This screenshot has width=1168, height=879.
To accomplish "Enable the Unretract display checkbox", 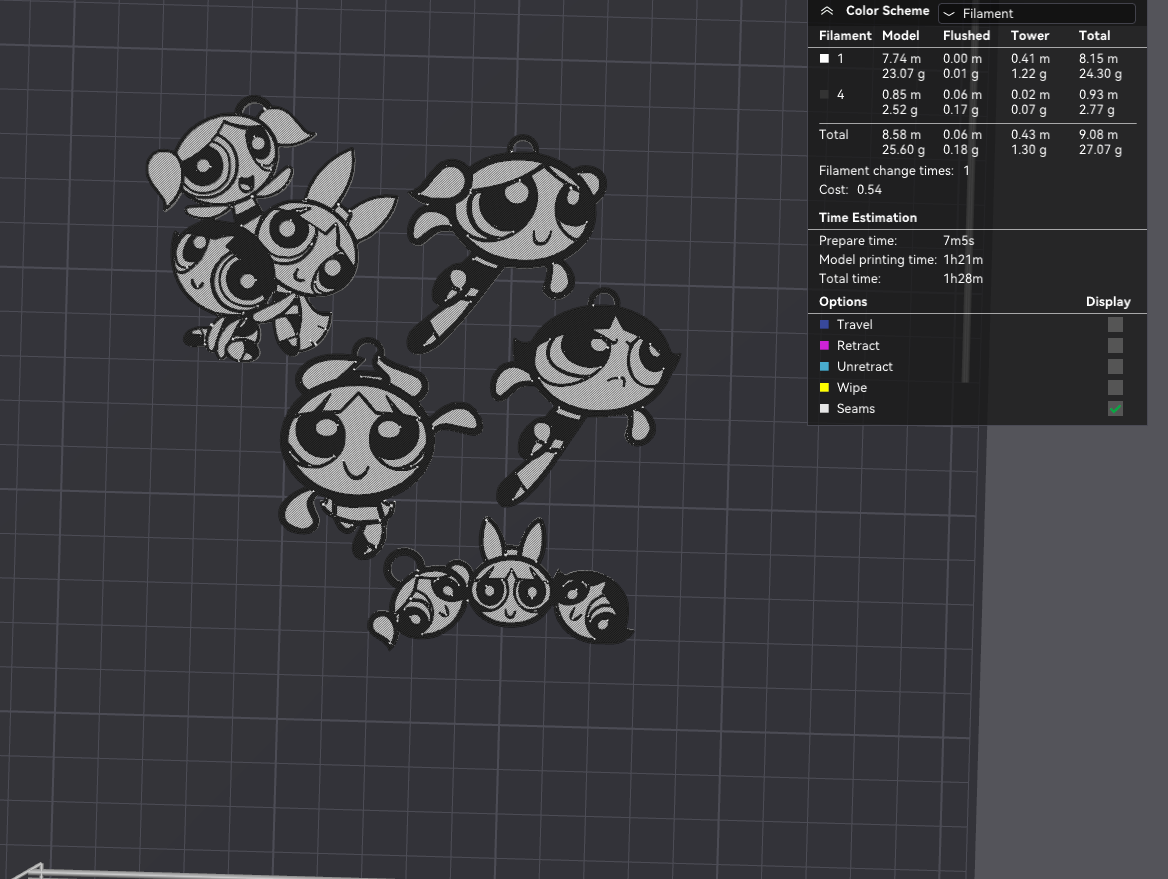I will click(x=1114, y=366).
